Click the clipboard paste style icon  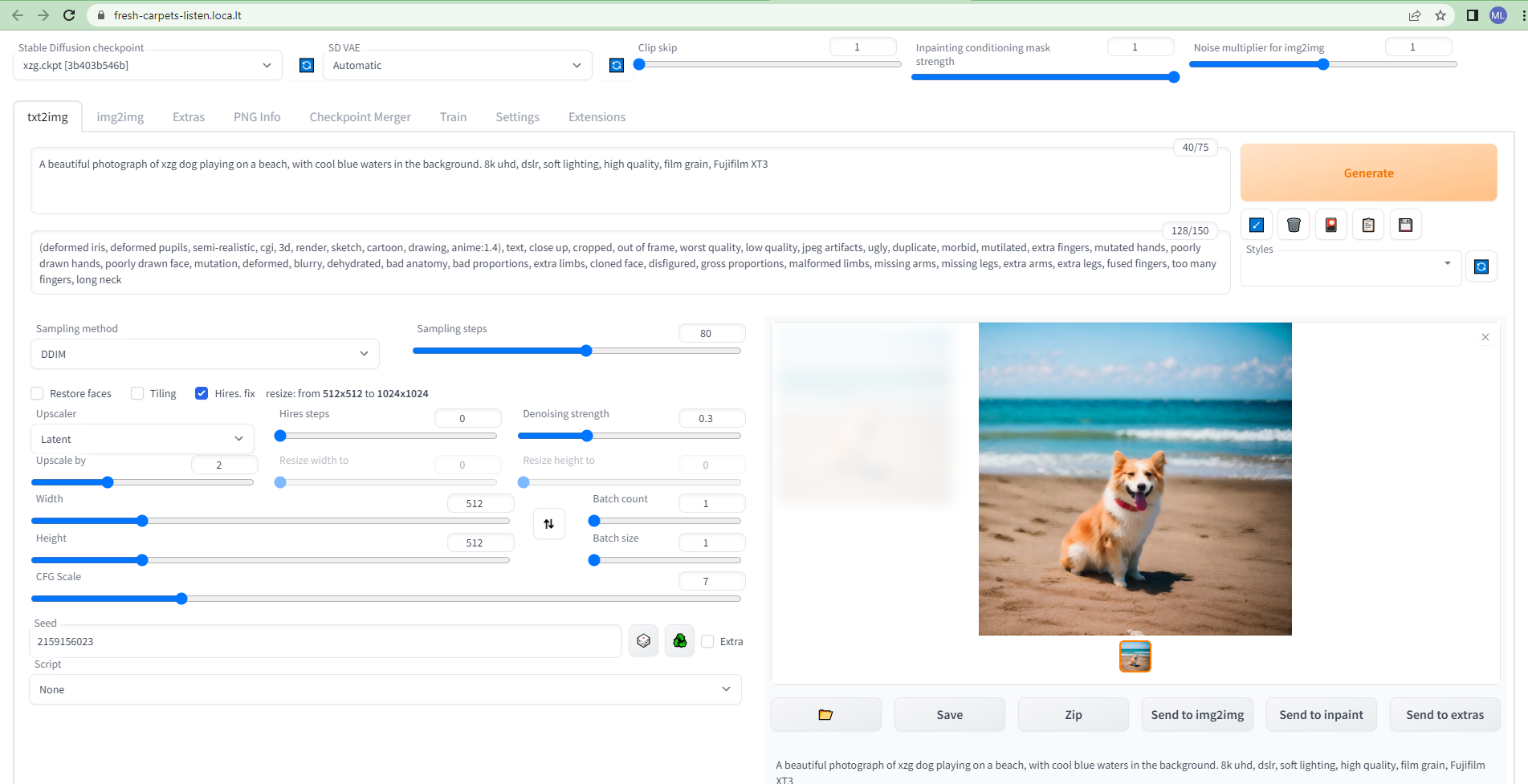1368,225
